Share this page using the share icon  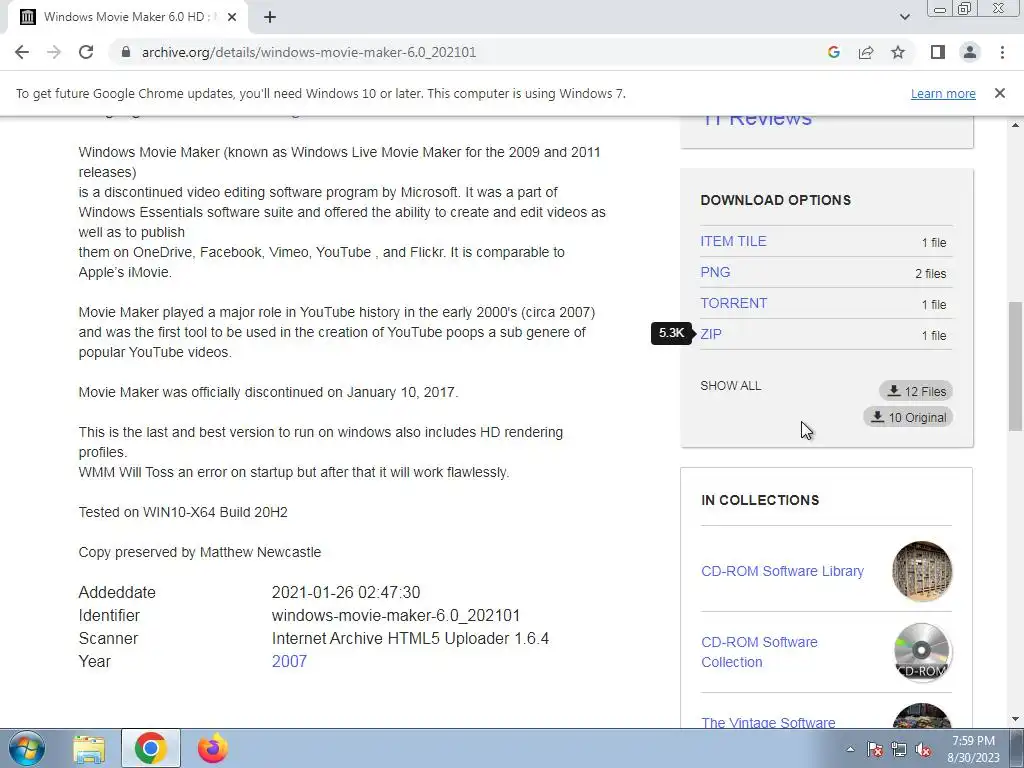tap(866, 52)
